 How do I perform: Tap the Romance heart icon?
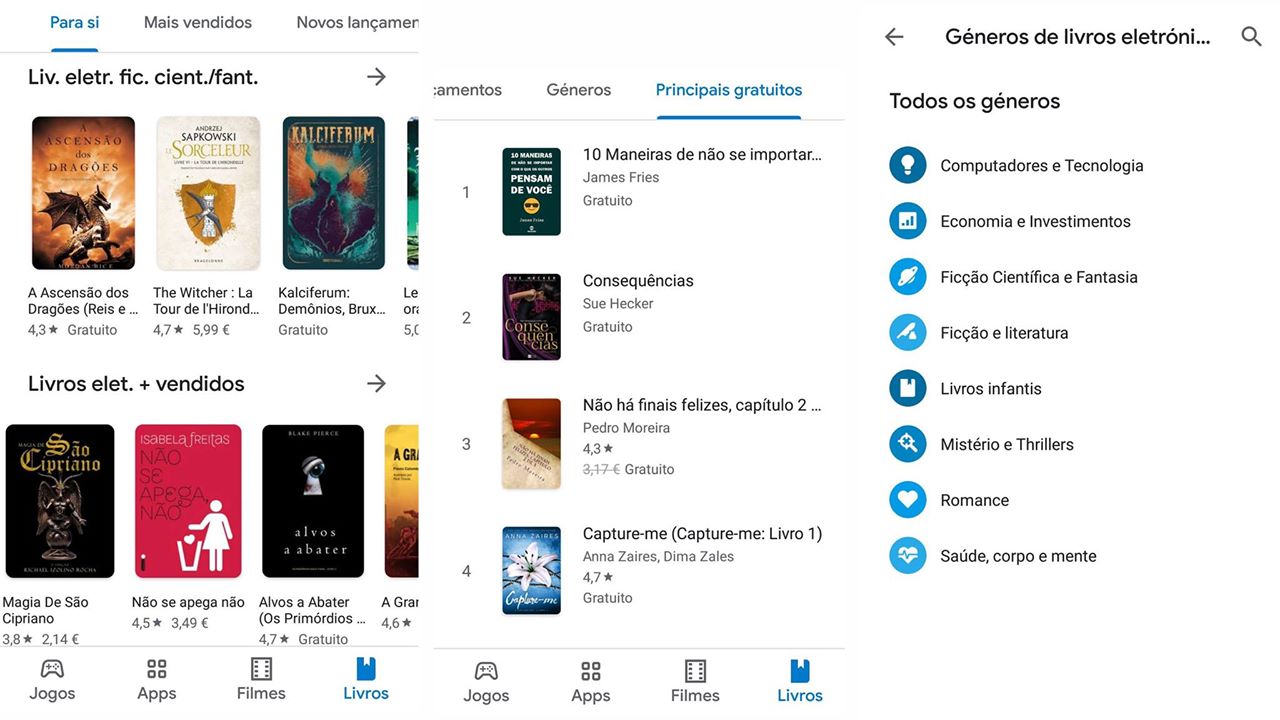tap(908, 500)
